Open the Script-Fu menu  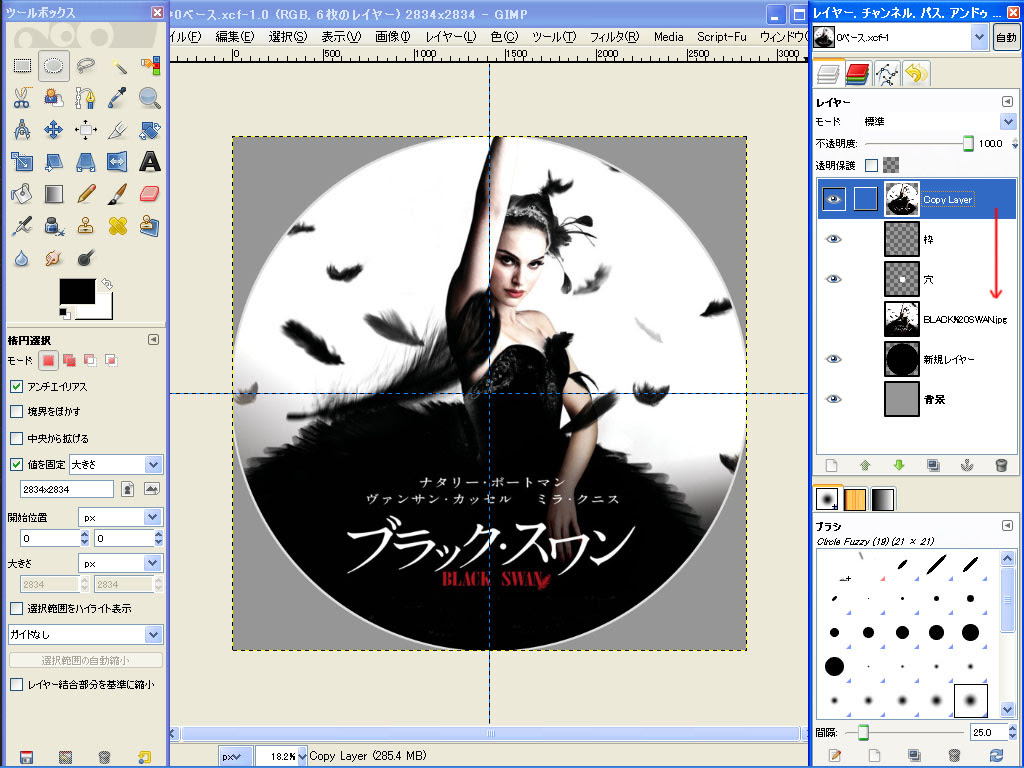(x=722, y=37)
